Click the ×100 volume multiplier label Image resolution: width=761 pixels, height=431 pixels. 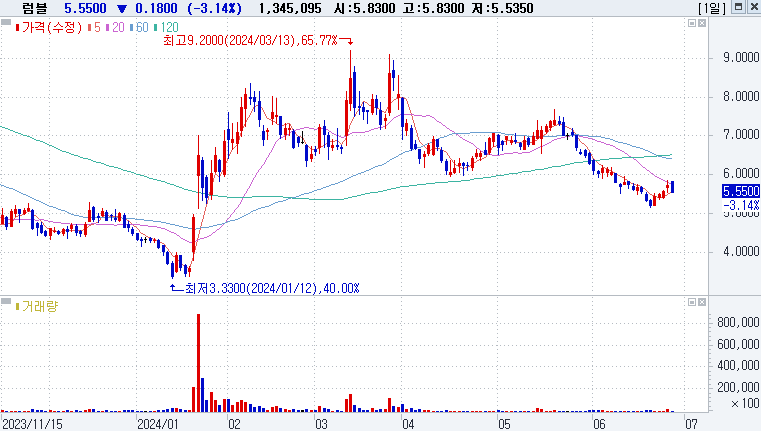pos(745,403)
